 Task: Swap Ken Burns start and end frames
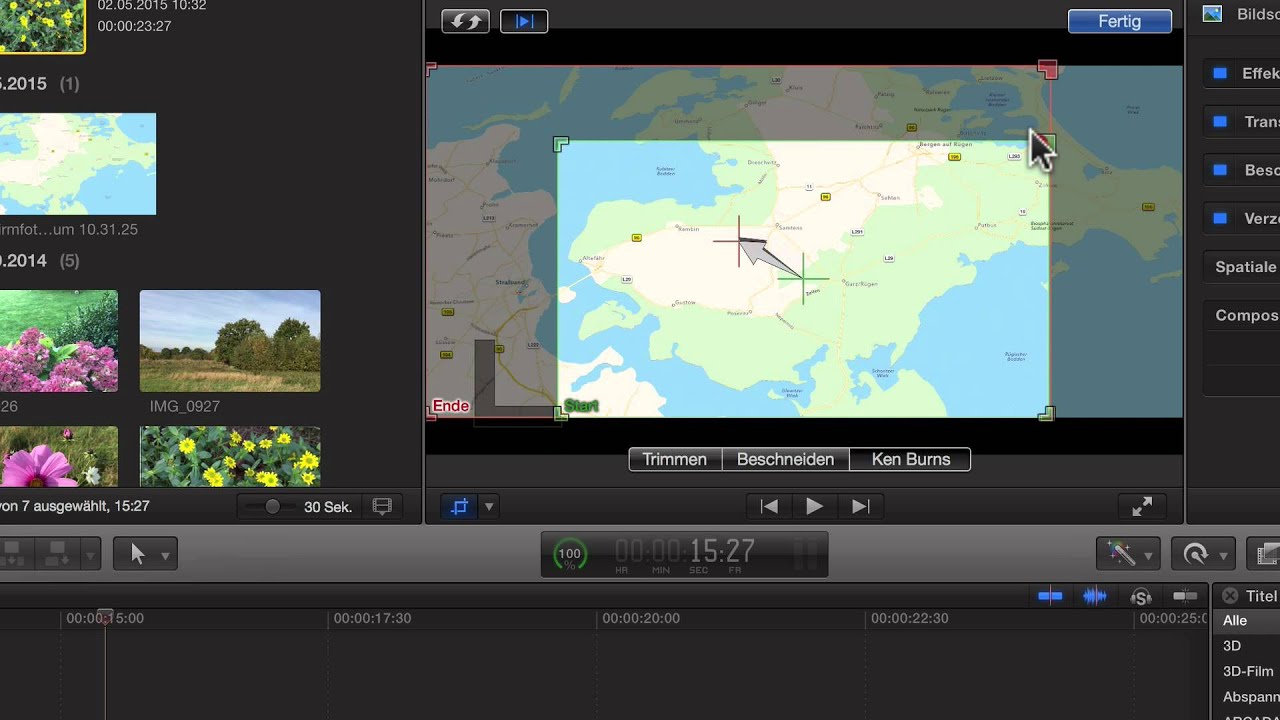click(465, 21)
